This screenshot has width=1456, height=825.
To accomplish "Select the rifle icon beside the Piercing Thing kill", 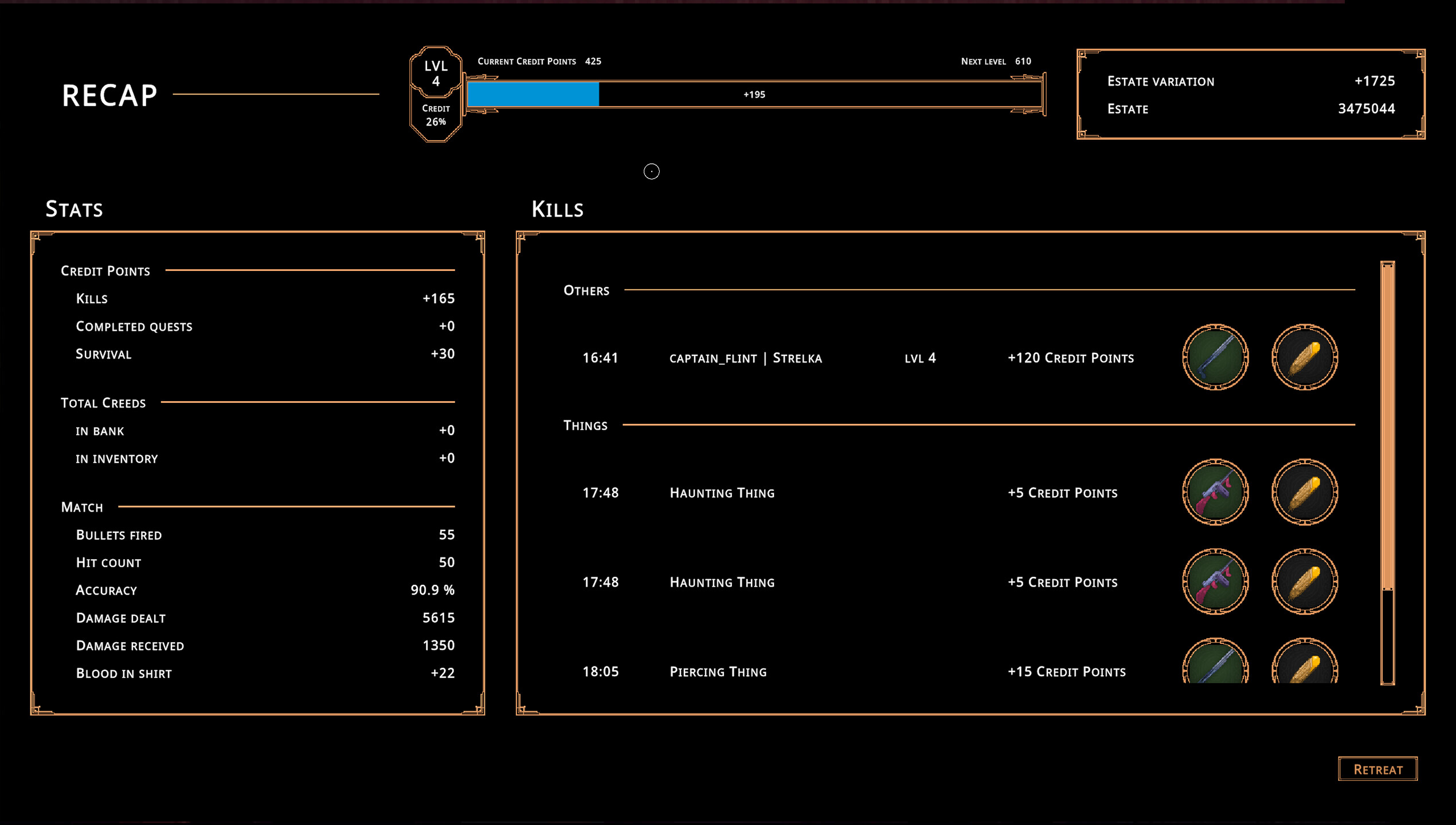I will pos(1215,667).
